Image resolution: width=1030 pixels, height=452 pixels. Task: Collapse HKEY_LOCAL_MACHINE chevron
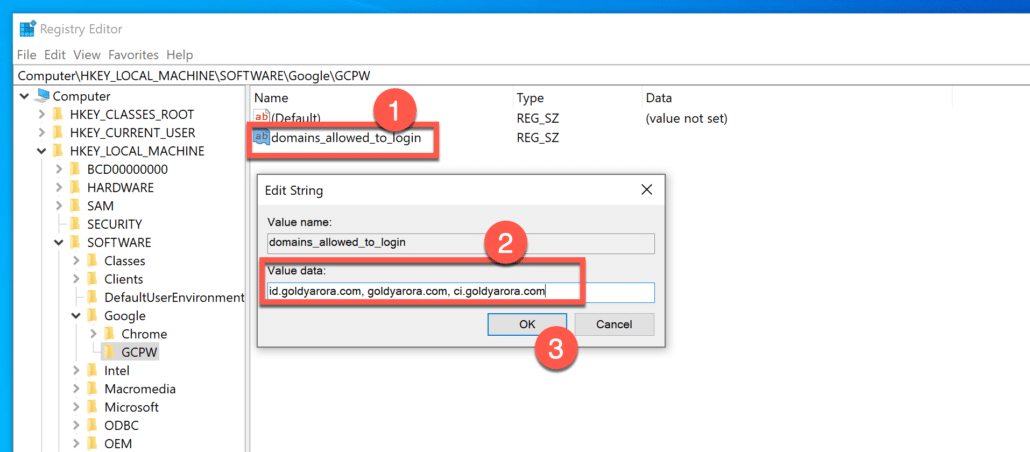tap(42, 151)
